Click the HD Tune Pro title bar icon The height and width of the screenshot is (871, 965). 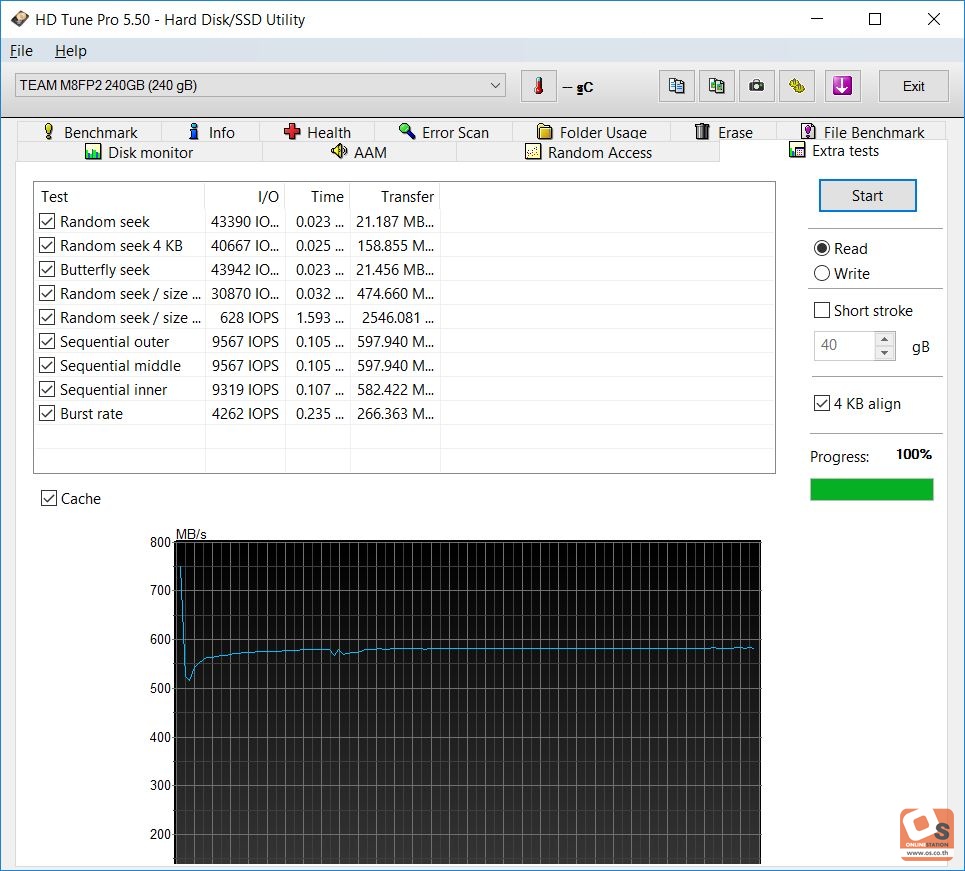coord(20,19)
